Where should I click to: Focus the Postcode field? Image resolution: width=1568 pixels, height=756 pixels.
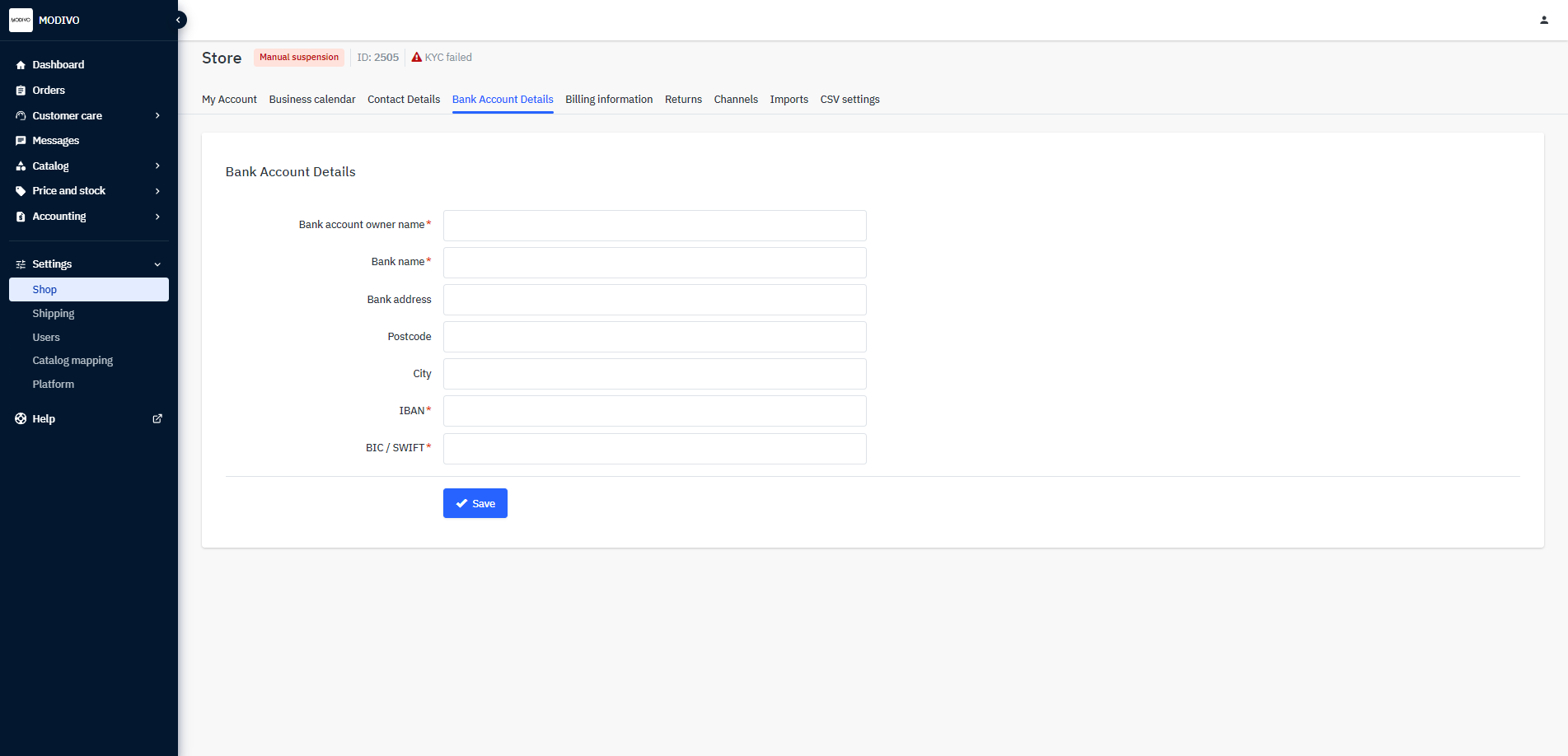[x=655, y=337]
